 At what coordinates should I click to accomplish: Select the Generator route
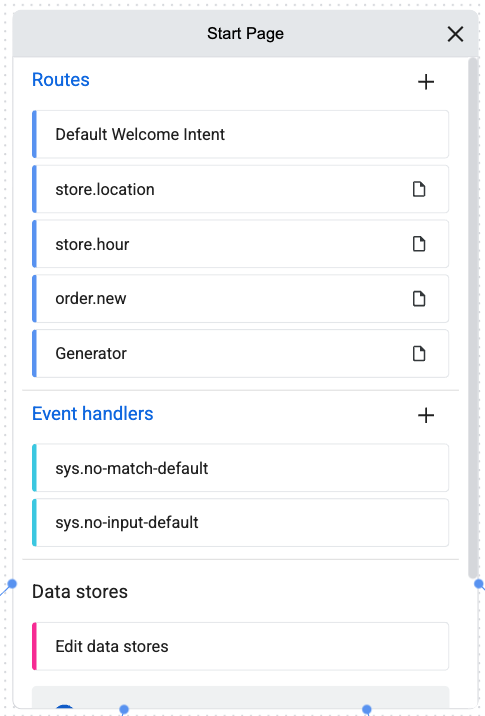(x=240, y=353)
